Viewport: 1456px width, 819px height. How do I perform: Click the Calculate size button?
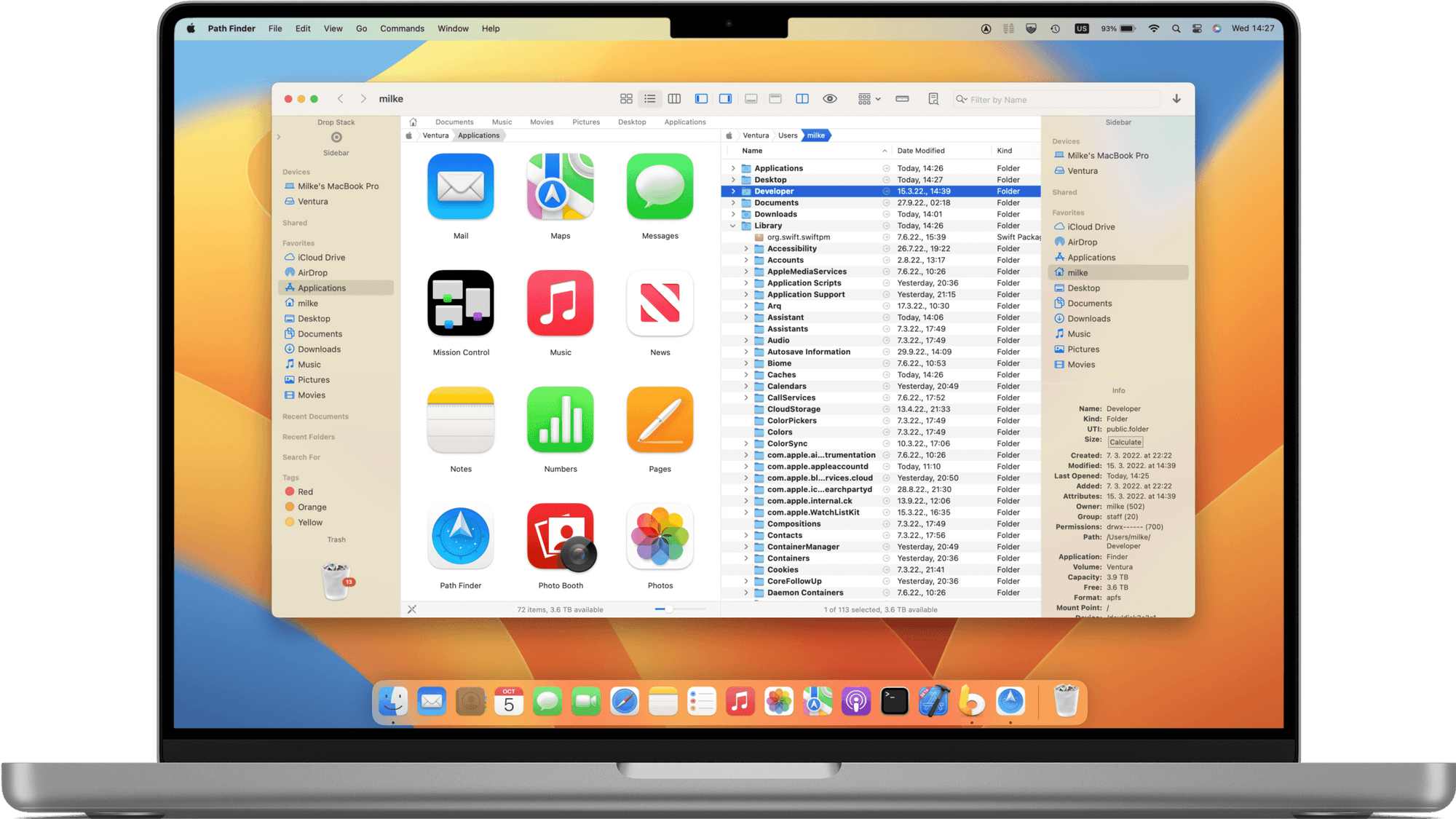click(1125, 442)
